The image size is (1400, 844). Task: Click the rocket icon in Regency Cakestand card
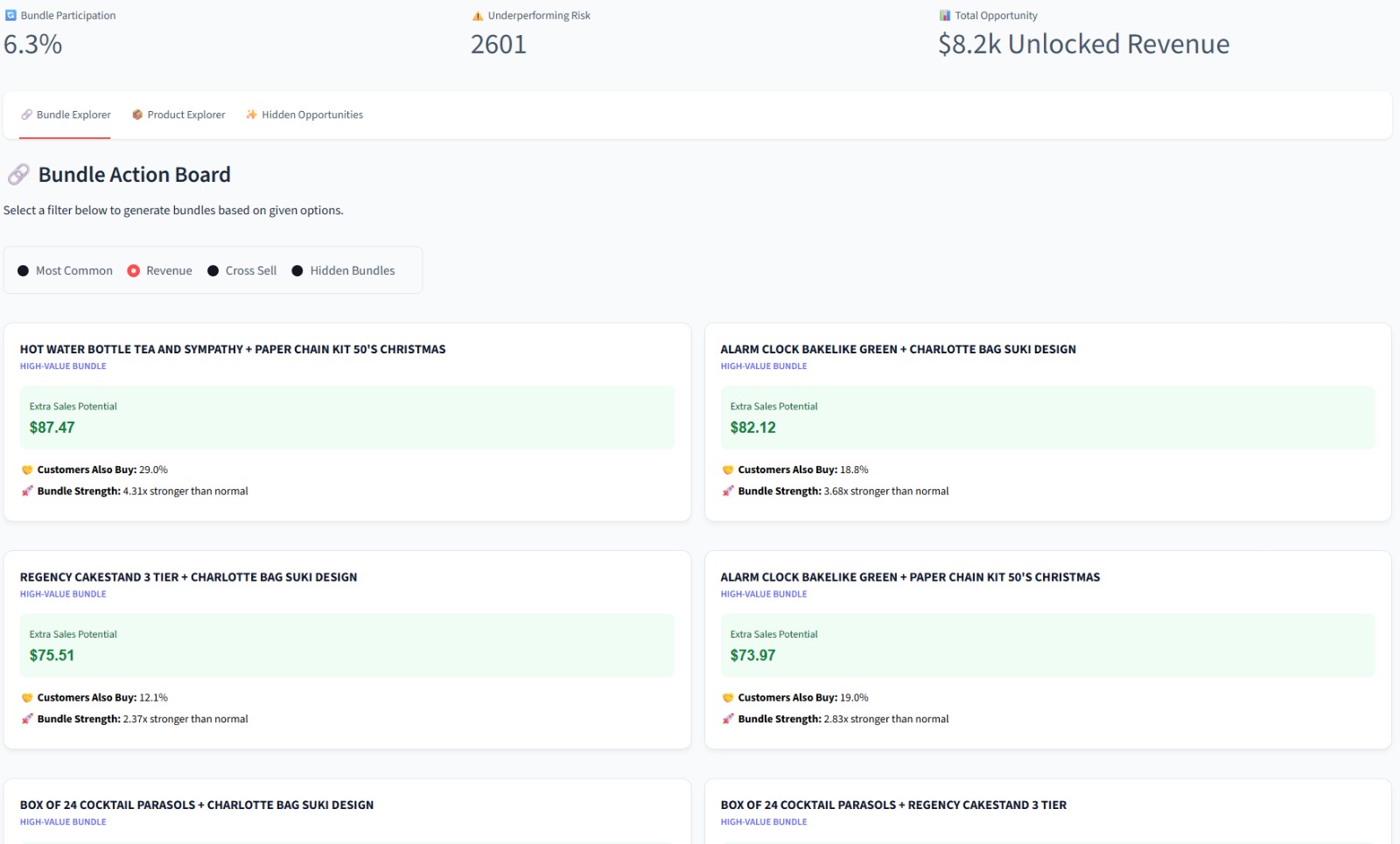[27, 719]
